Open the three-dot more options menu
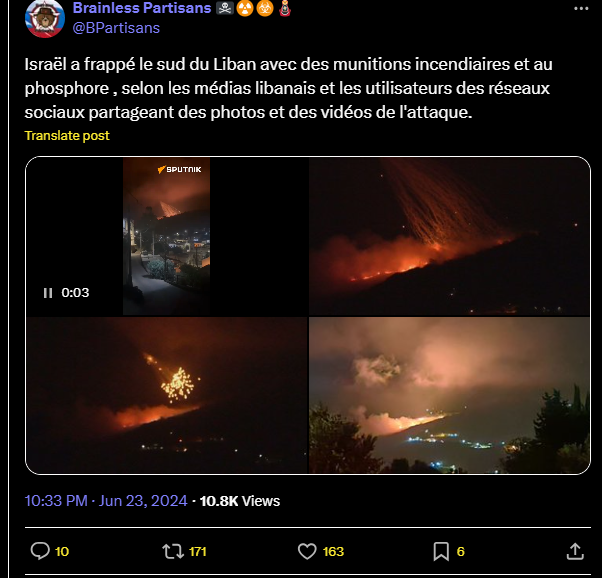Image resolution: width=602 pixels, height=578 pixels. [581, 8]
